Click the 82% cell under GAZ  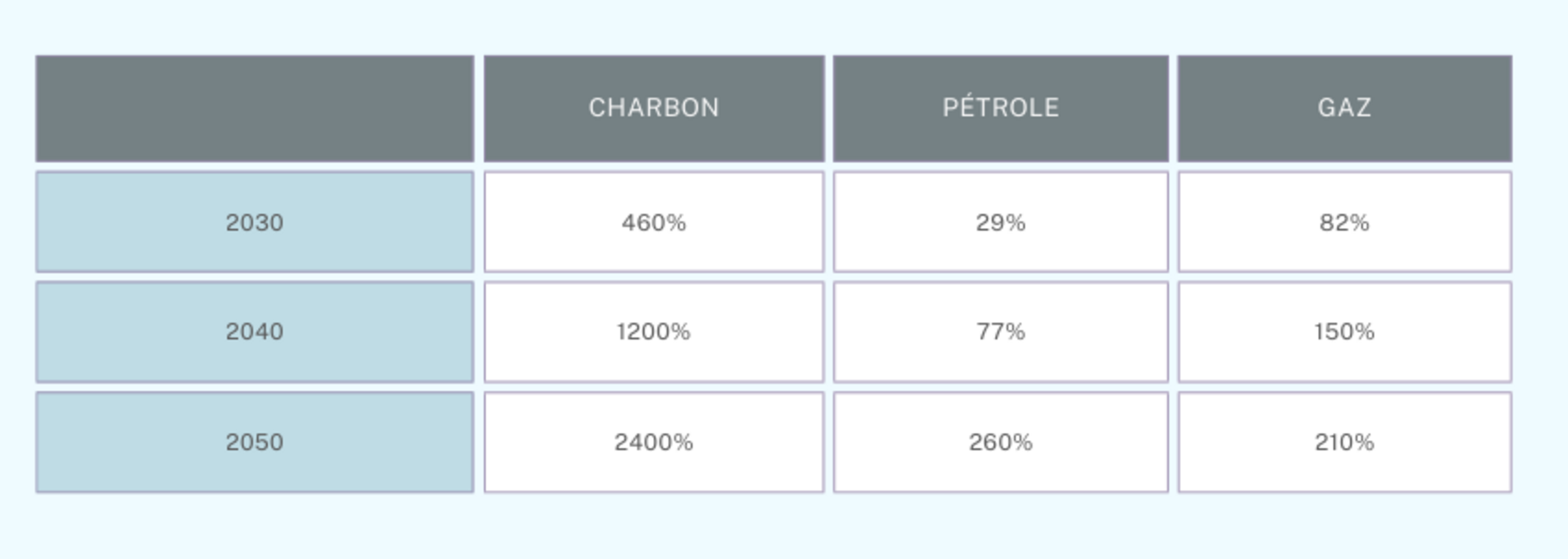[1344, 222]
